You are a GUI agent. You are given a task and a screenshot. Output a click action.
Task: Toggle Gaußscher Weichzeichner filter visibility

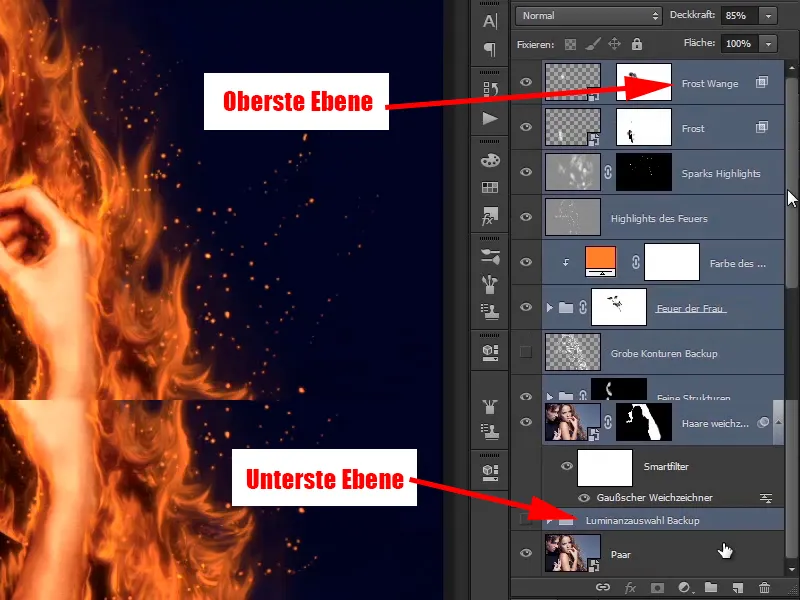(x=584, y=498)
